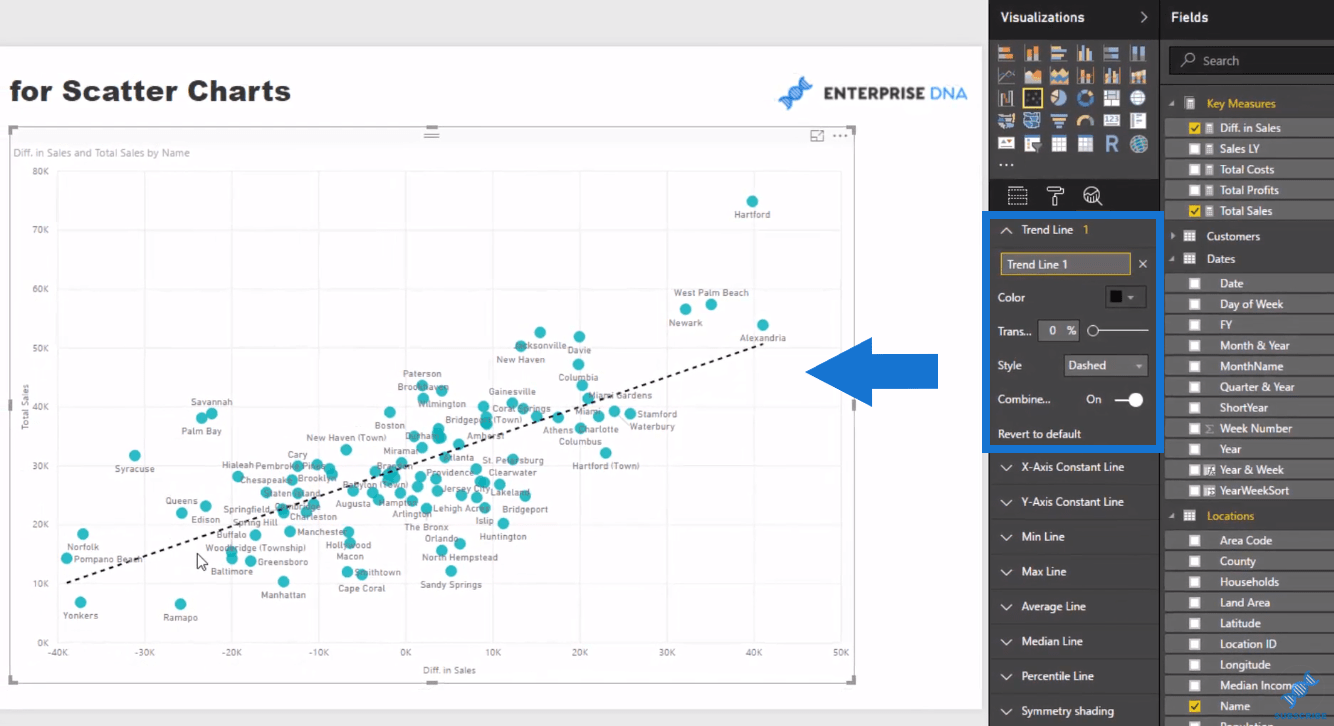Click the Transparency percent value box

pos(1058,330)
